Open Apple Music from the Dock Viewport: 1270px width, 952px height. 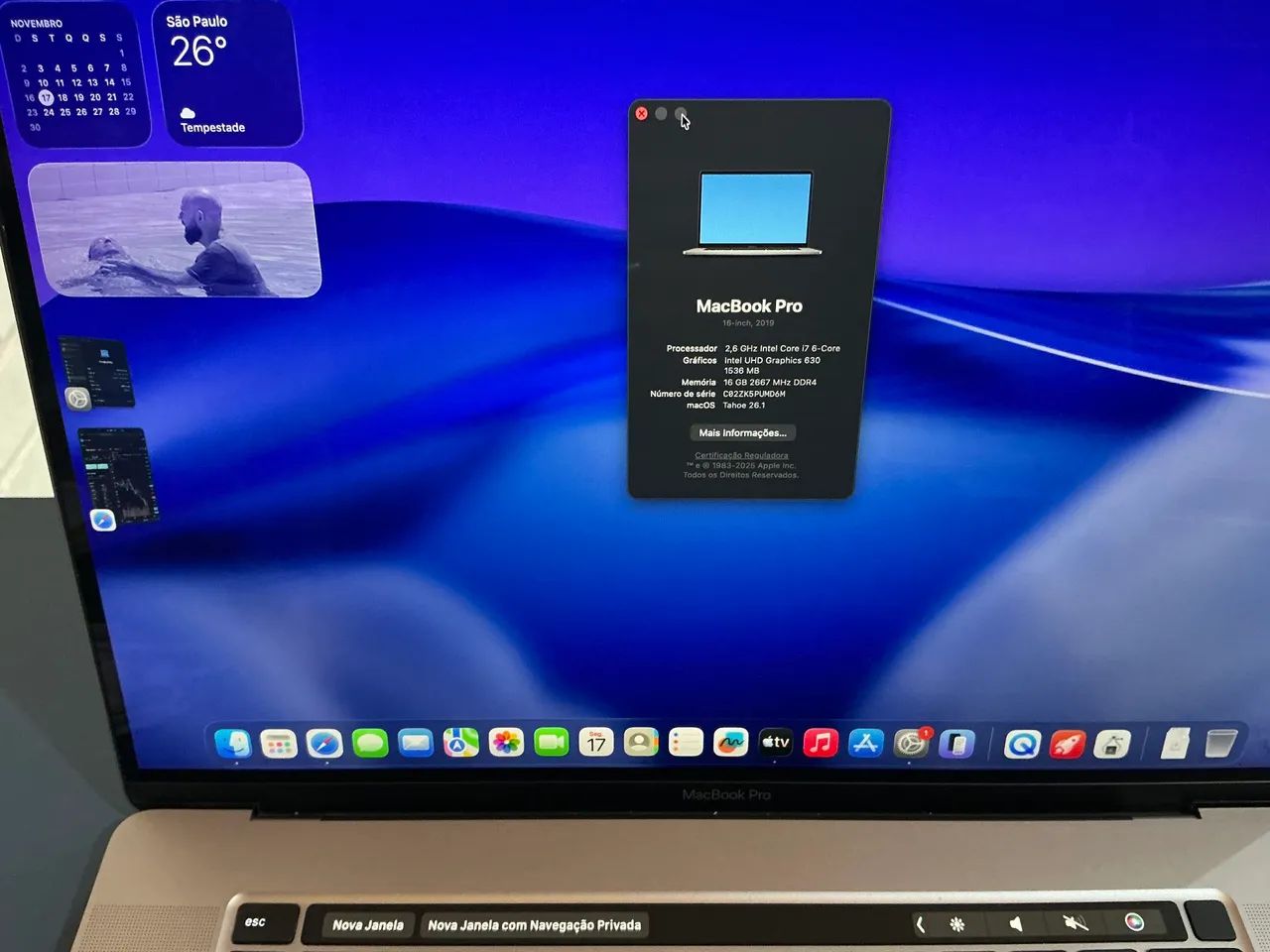[821, 744]
